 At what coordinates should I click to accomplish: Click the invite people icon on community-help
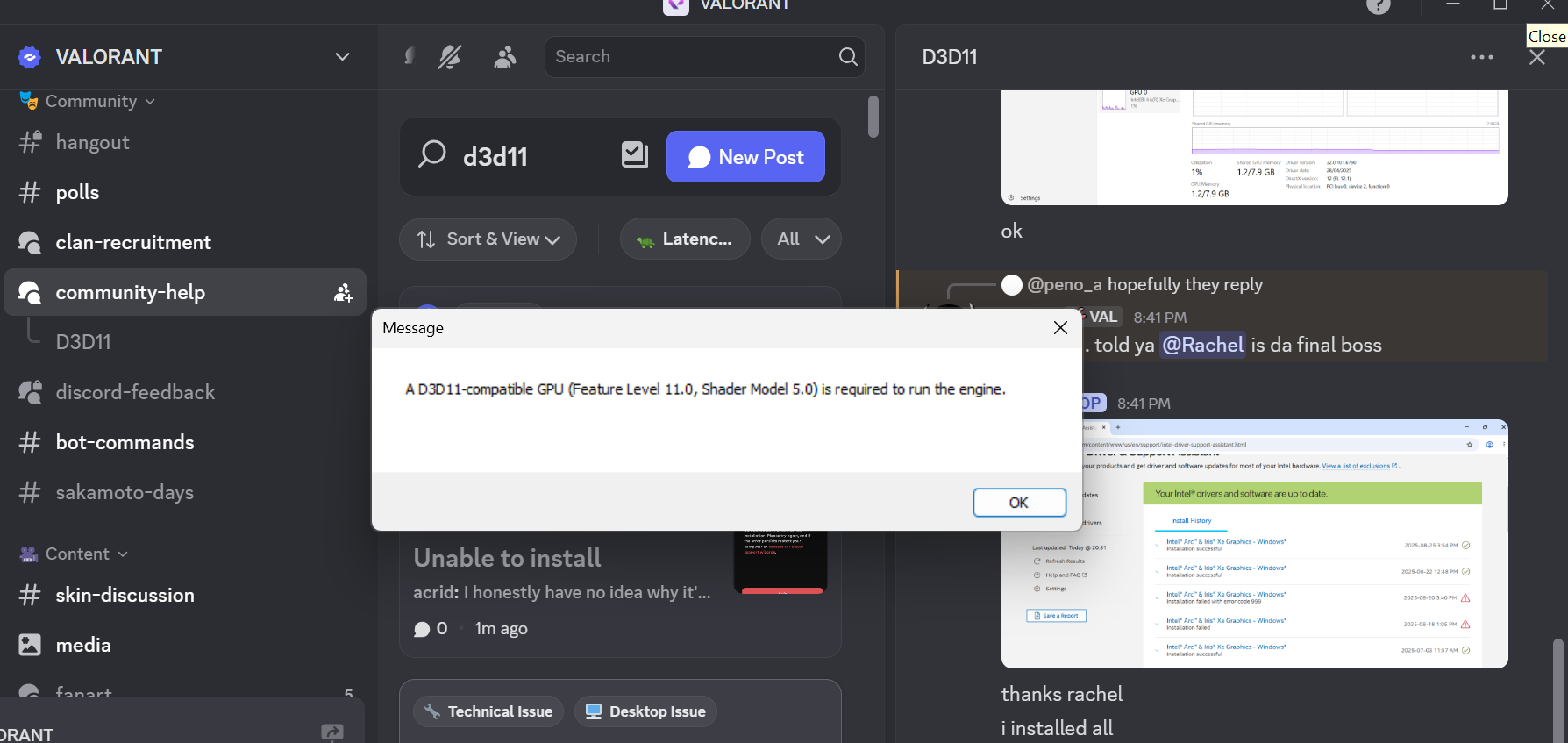pos(343,293)
